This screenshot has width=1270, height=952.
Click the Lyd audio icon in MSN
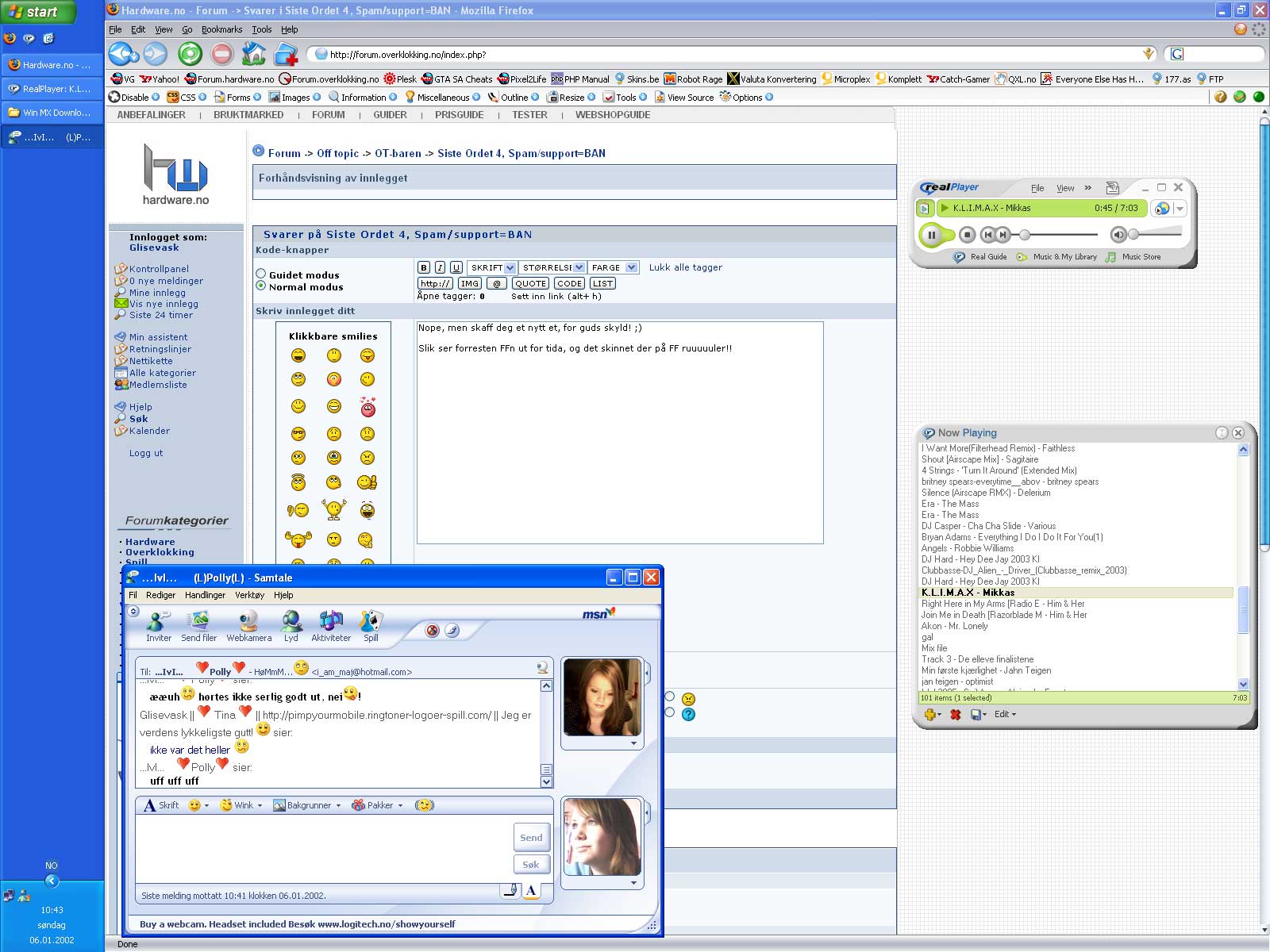(291, 626)
